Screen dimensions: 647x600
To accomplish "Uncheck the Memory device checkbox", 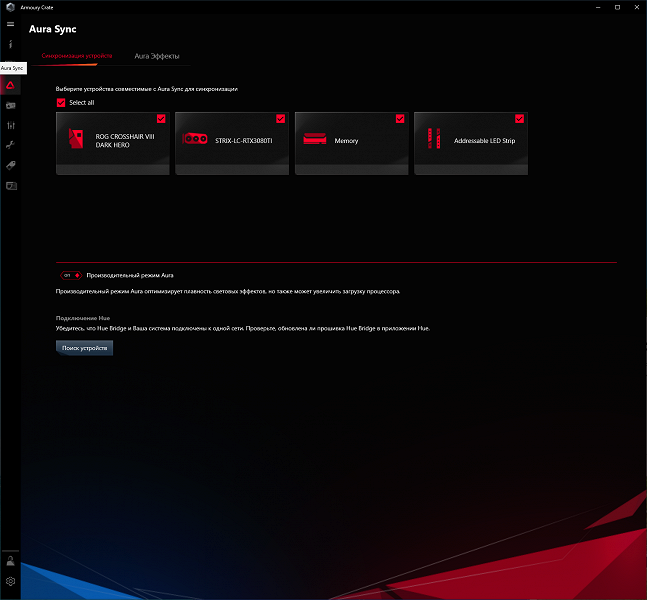I will tap(400, 119).
